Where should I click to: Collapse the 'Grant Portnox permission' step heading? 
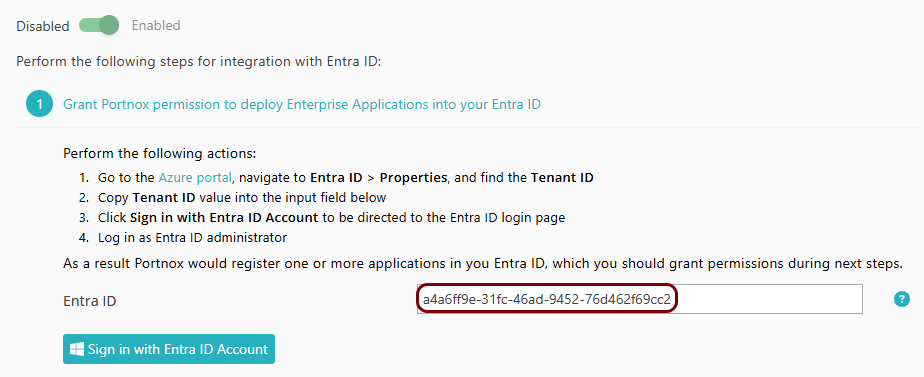302,105
